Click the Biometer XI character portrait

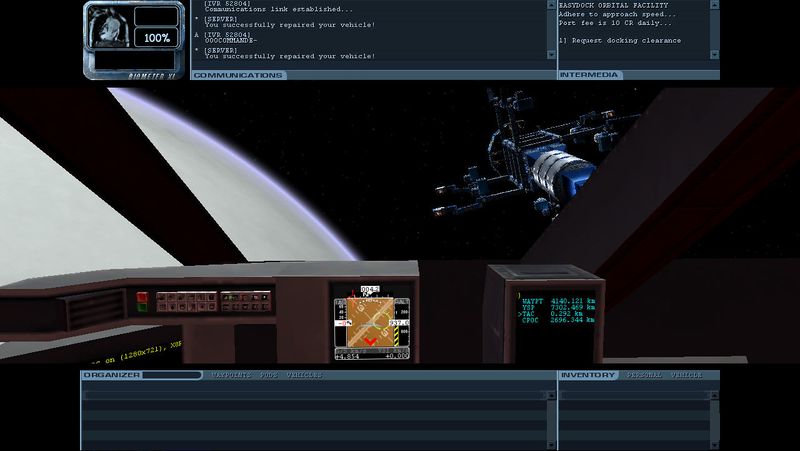click(109, 27)
